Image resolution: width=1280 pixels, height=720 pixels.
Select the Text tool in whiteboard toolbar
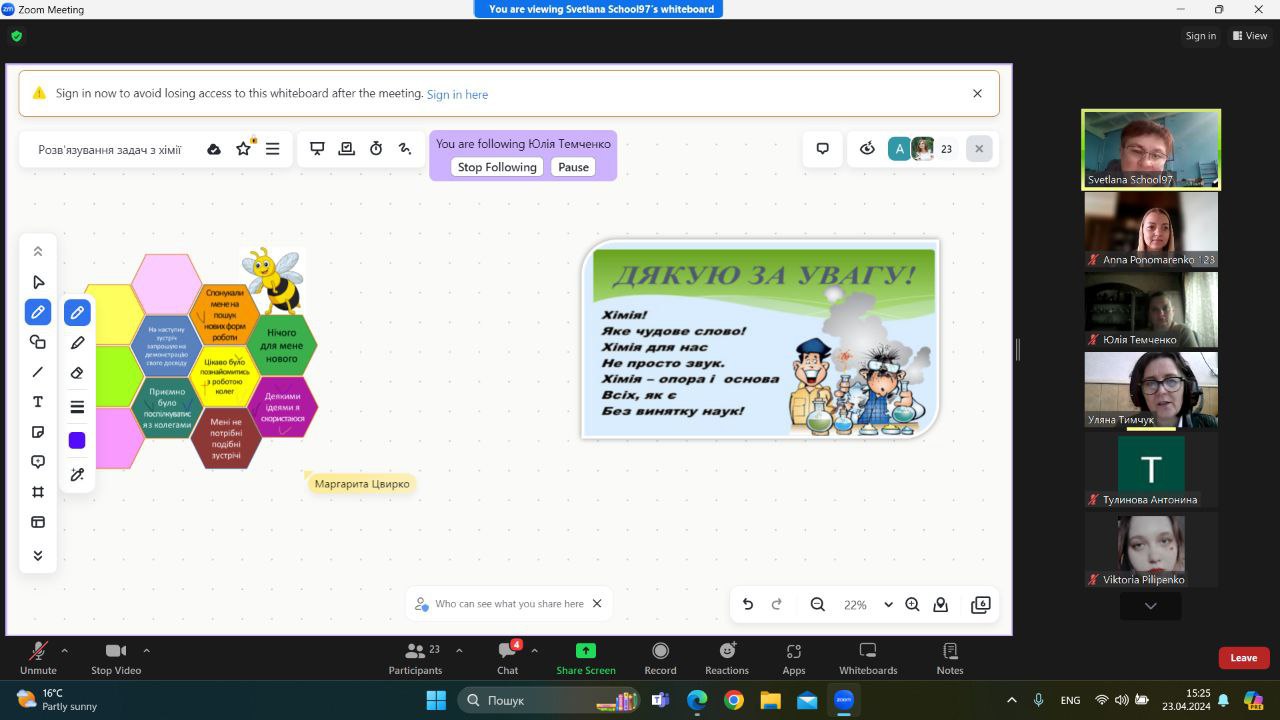click(x=38, y=402)
